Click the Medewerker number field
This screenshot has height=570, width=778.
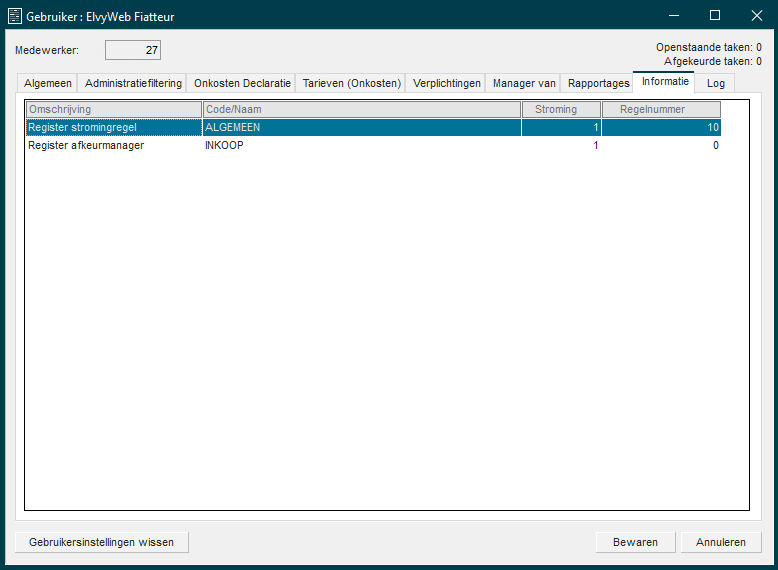click(x=133, y=50)
